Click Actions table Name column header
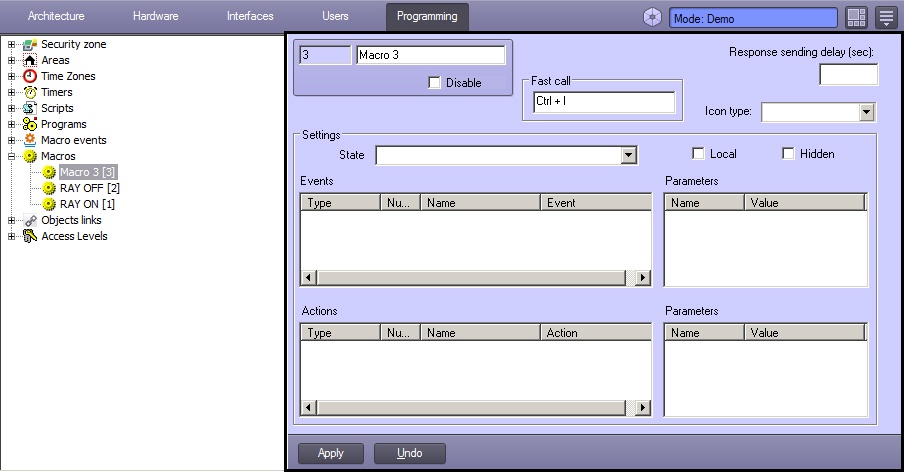This screenshot has width=904, height=472. tap(480, 333)
